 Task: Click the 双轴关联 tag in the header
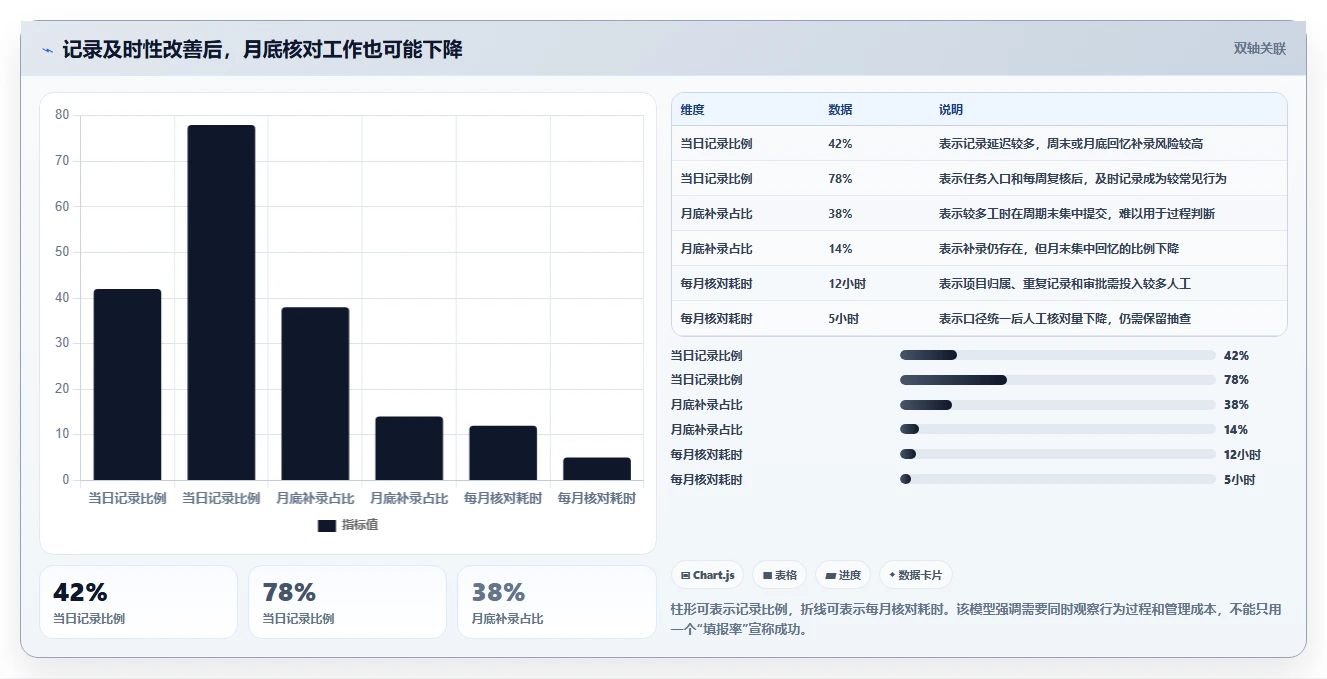pos(1259,48)
